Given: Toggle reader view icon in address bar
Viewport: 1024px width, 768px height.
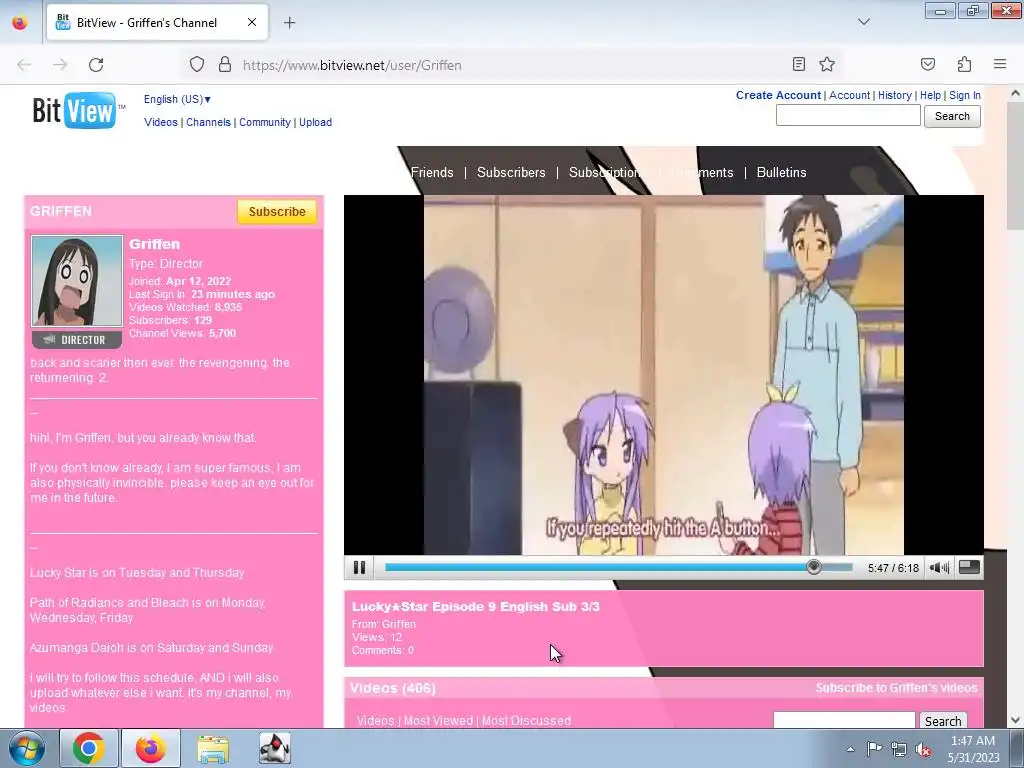Looking at the screenshot, I should pos(799,64).
